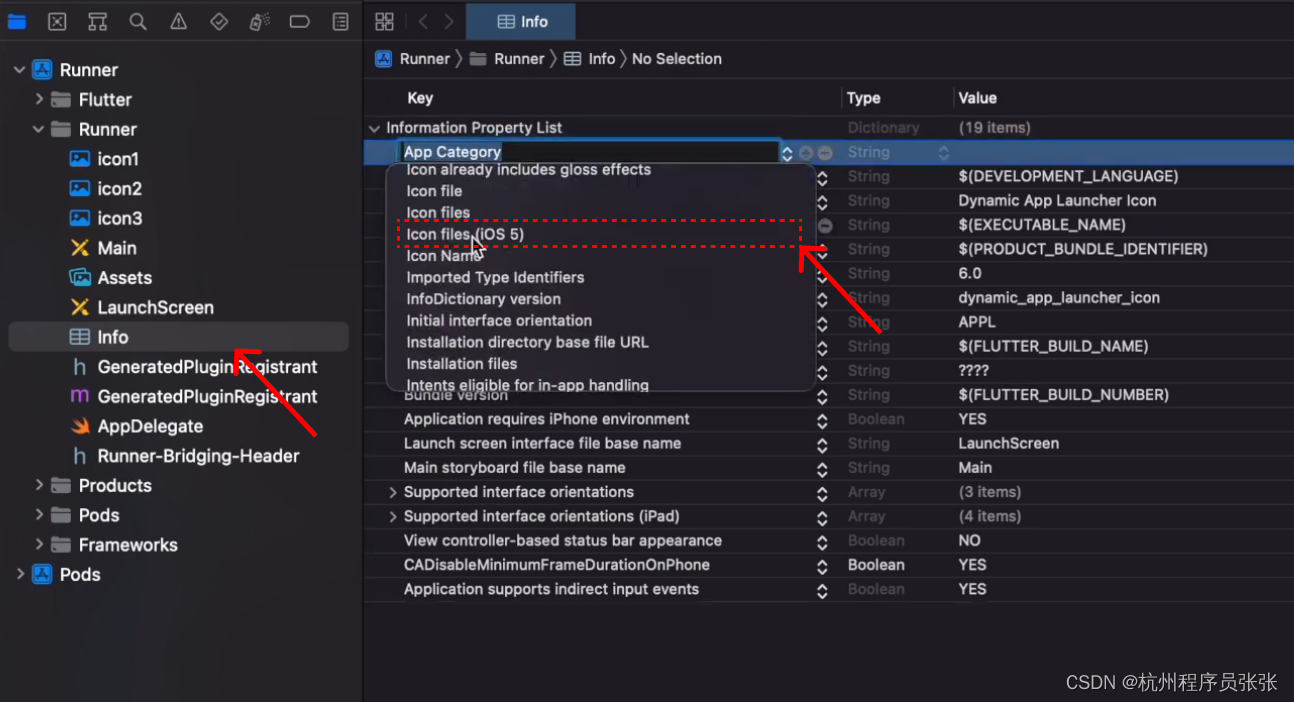This screenshot has height=702, width=1294.
Task: Choose 'Installation directory base file URL' option
Action: (x=527, y=342)
